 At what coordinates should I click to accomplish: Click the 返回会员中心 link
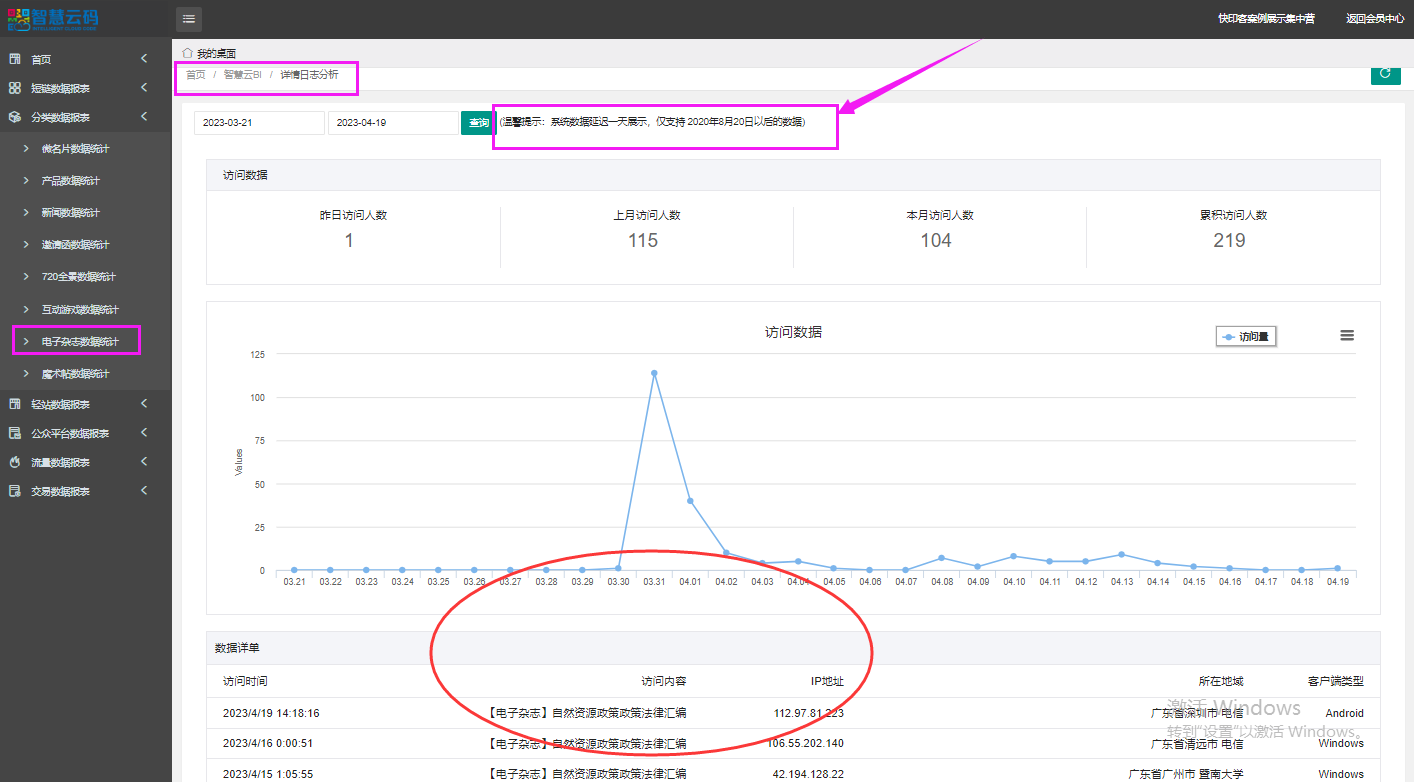[x=1375, y=18]
